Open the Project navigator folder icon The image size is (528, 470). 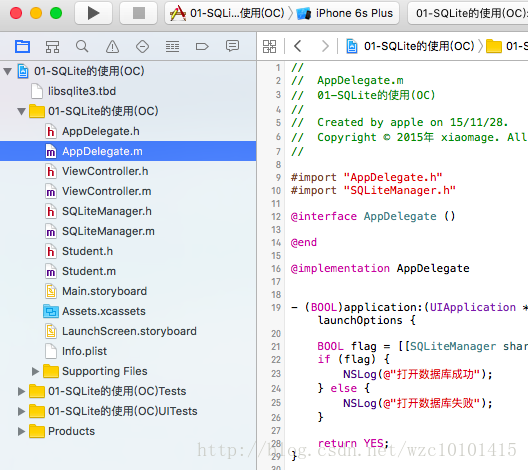coord(23,46)
